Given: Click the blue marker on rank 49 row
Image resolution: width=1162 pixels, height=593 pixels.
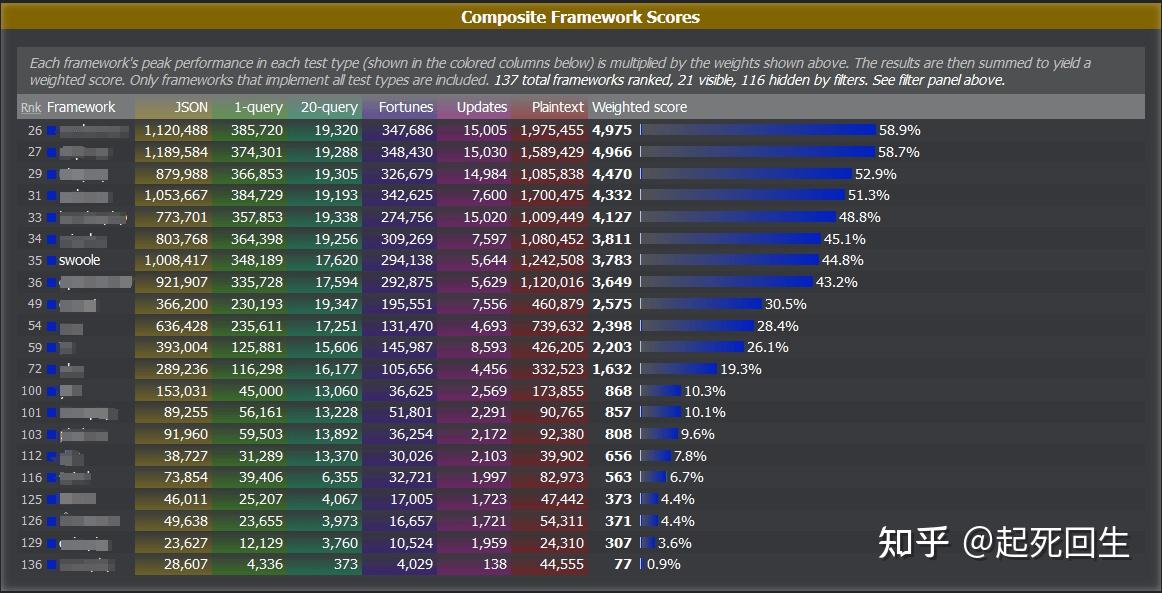Looking at the screenshot, I should pos(52,304).
